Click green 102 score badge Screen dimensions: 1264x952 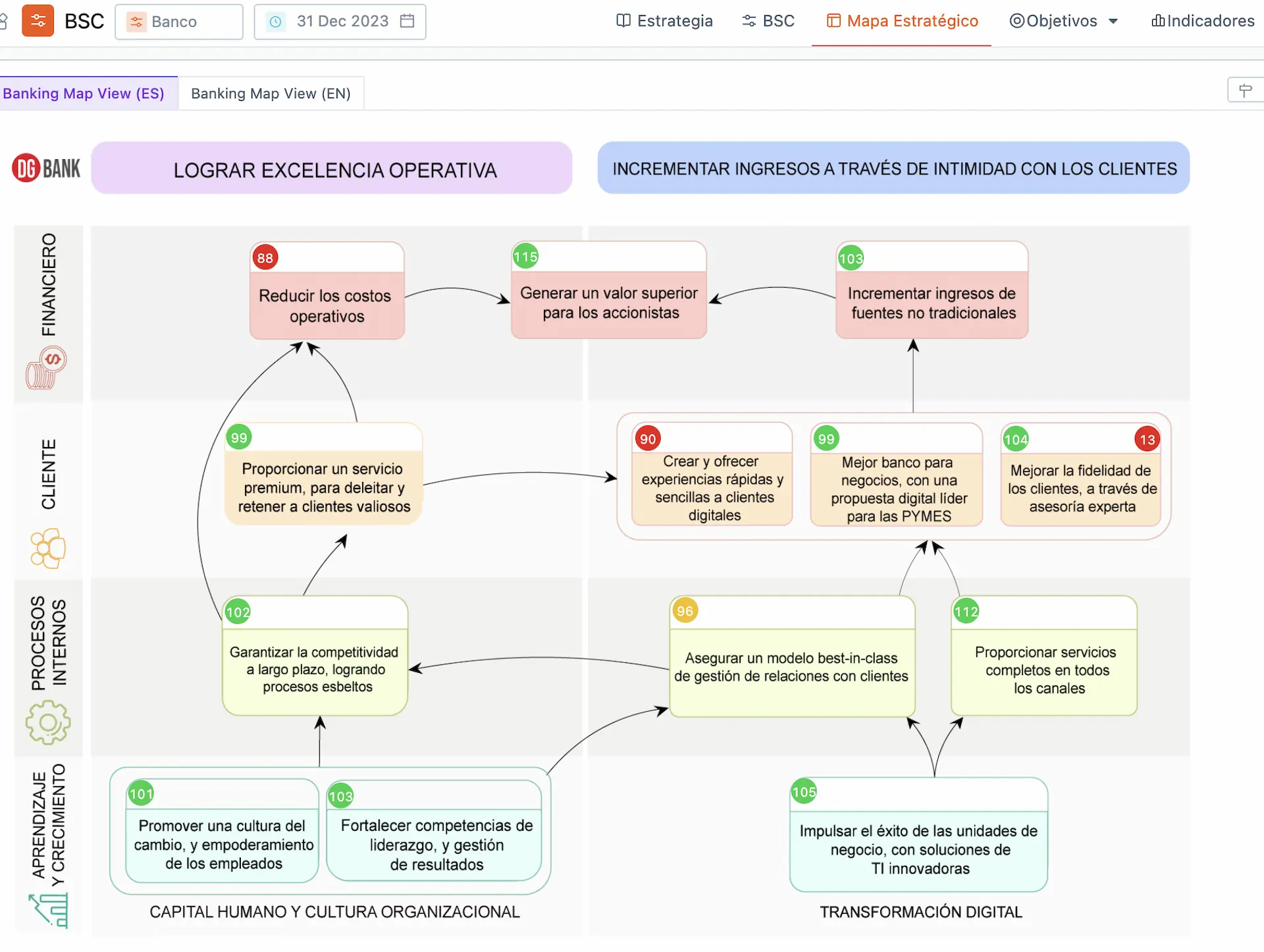point(238,612)
